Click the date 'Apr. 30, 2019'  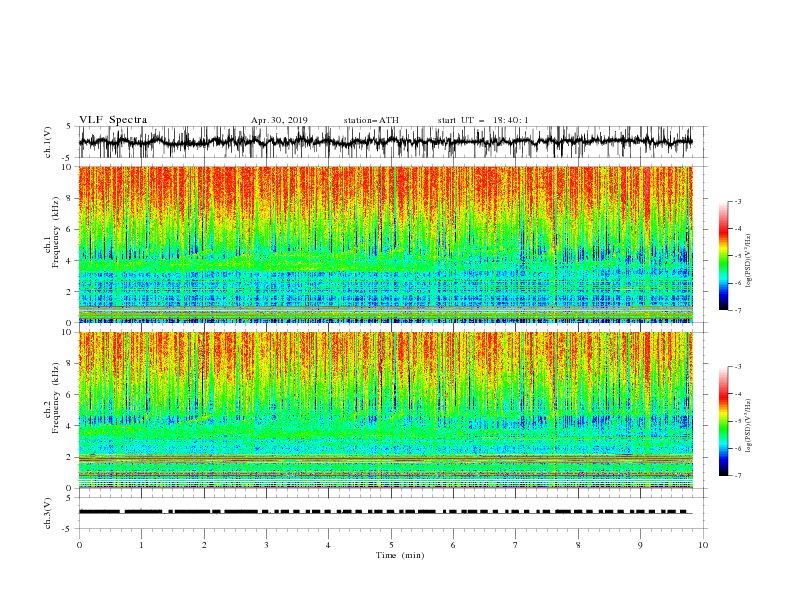[279, 120]
